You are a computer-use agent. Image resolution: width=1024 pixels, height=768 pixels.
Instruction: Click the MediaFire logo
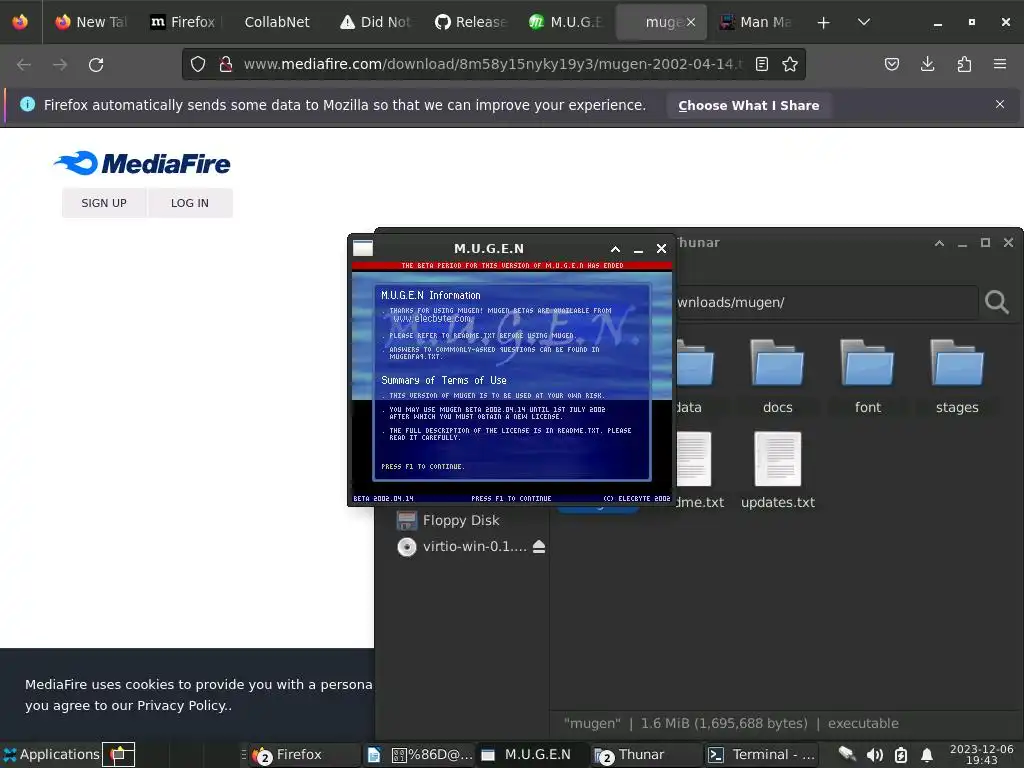tap(142, 163)
